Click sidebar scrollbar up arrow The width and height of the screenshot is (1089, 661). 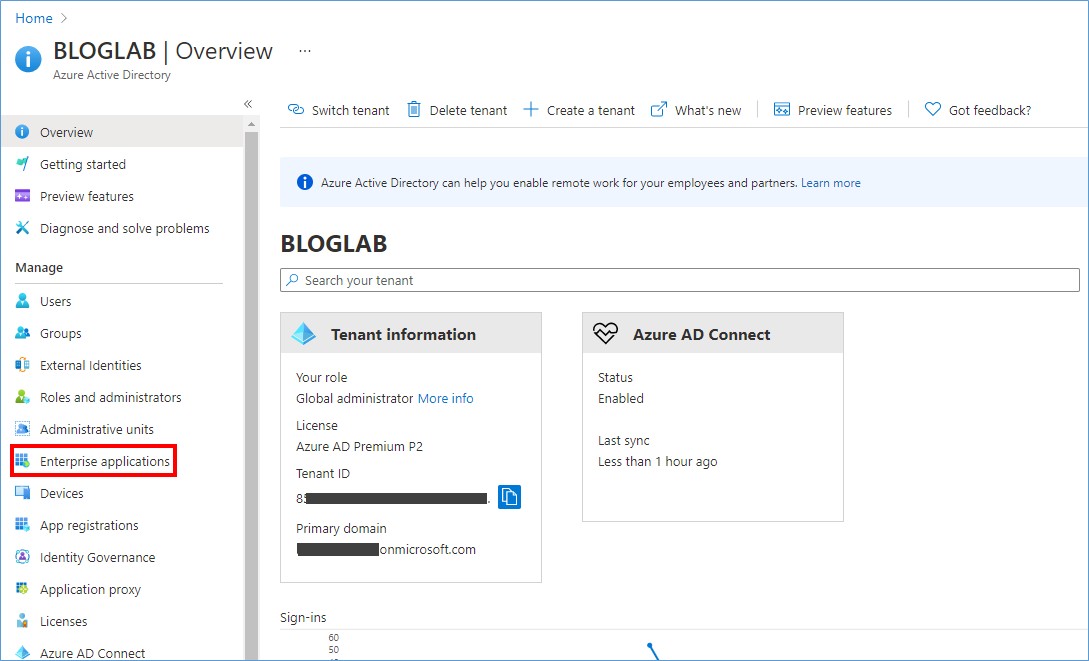[x=251, y=124]
